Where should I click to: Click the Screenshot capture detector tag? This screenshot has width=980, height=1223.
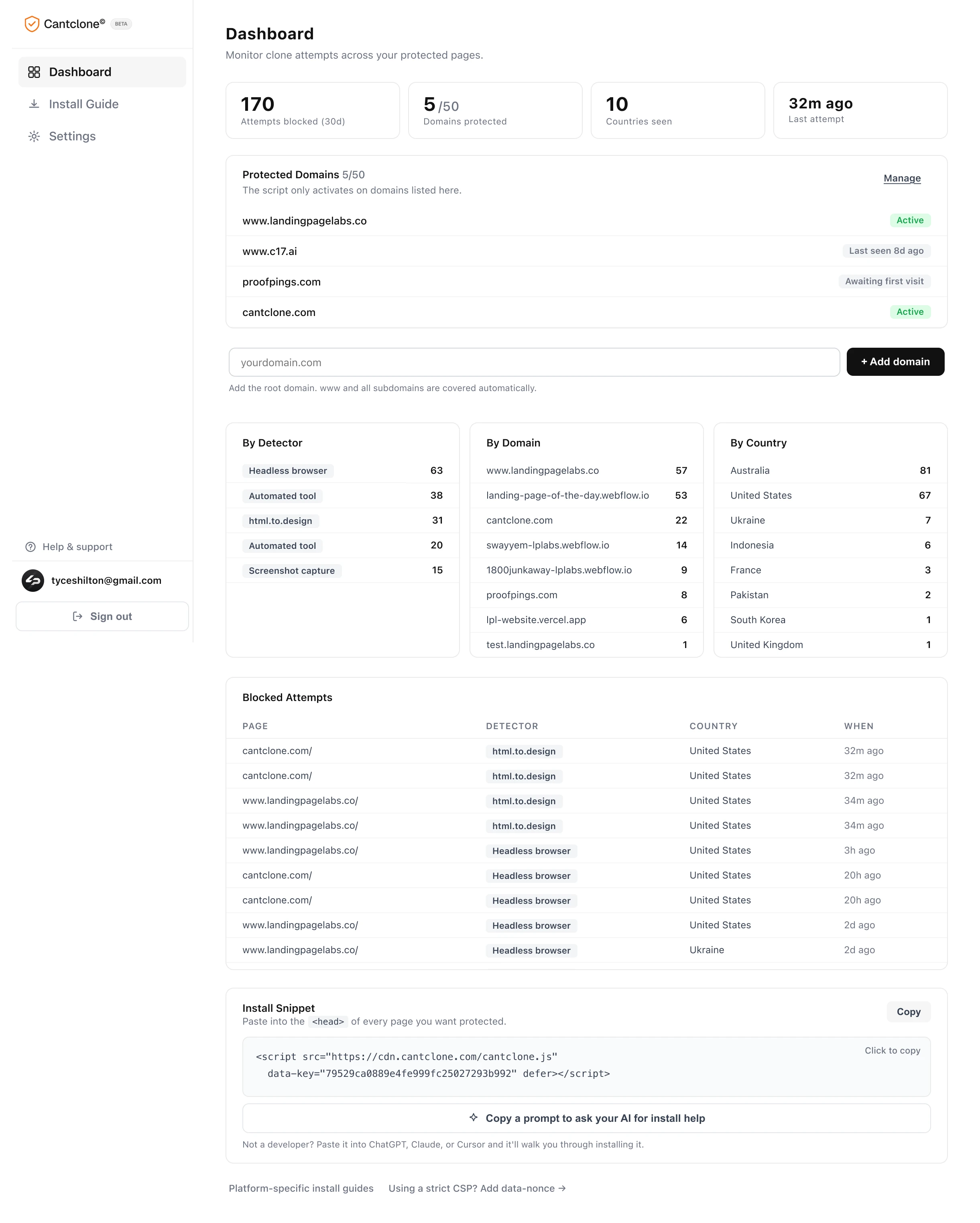pos(291,571)
